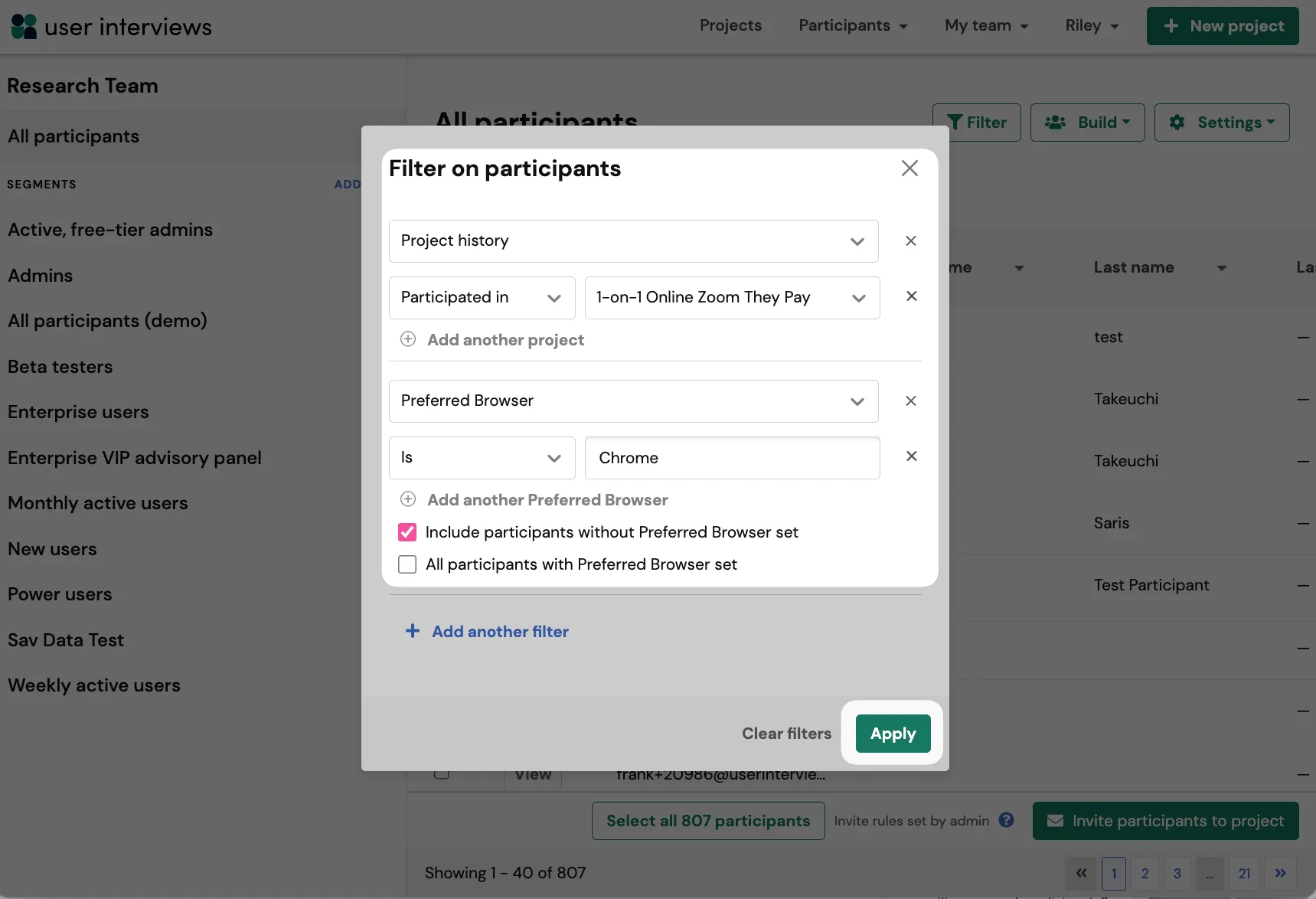Sort by the Last name column arrow
Viewport: 1316px width, 899px height.
pos(1222,268)
